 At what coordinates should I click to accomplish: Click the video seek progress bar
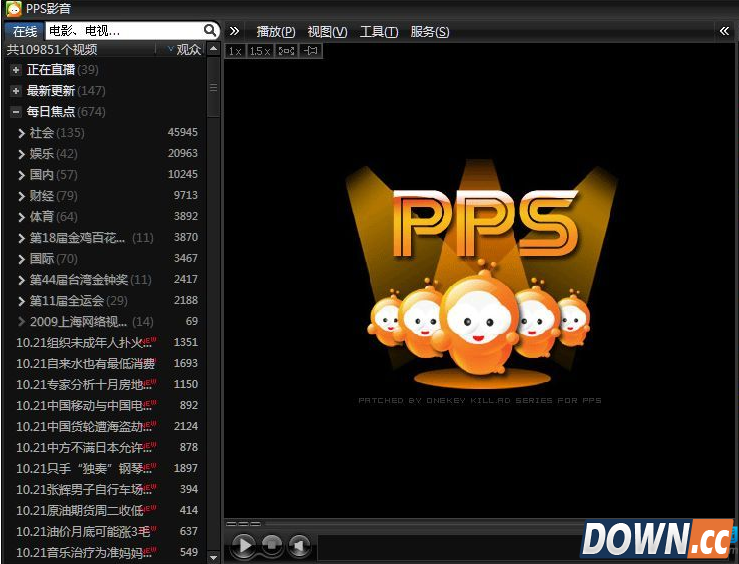pyautogui.click(x=480, y=523)
